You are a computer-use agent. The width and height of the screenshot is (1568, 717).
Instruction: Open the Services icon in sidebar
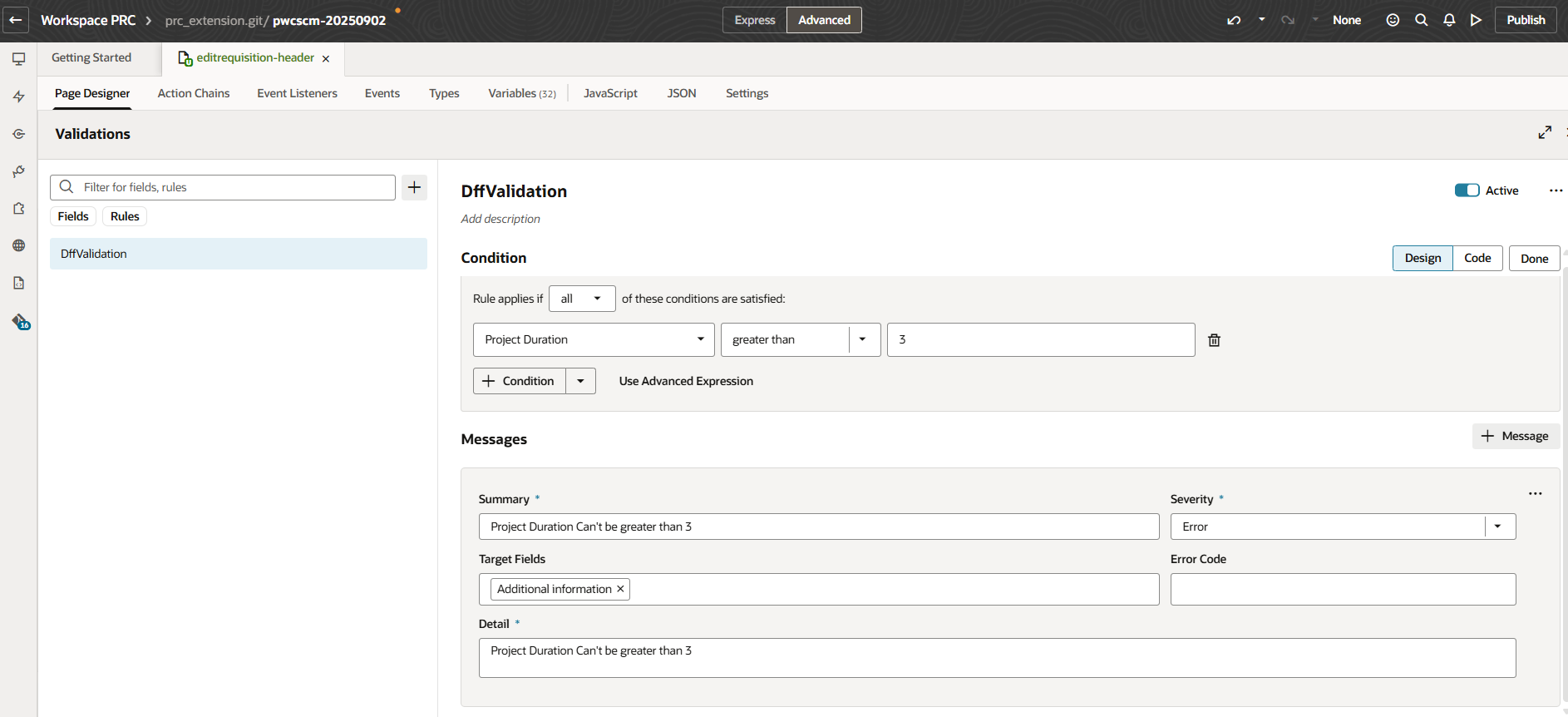pyautogui.click(x=18, y=134)
